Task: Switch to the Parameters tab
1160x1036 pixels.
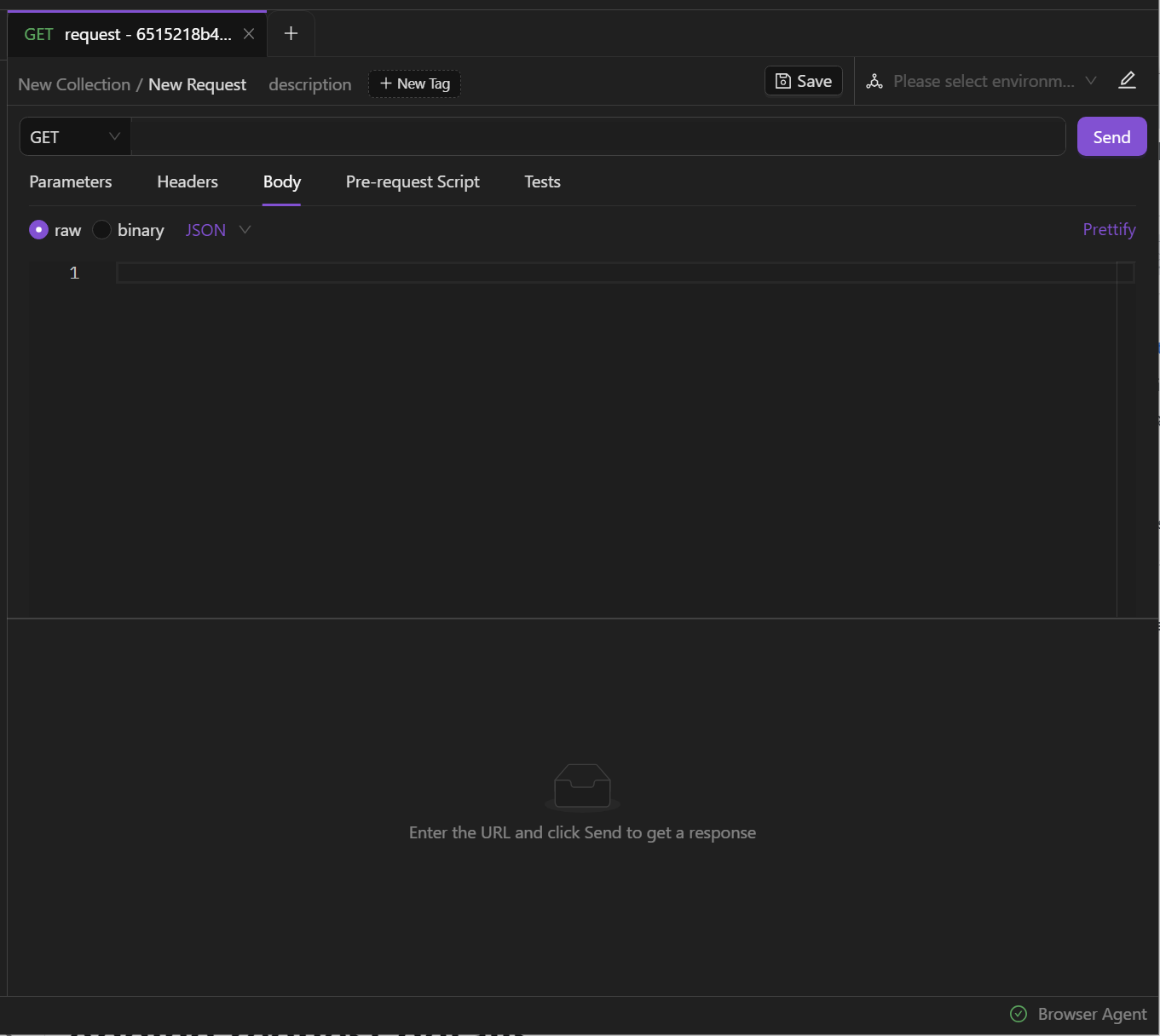Action: 71,181
